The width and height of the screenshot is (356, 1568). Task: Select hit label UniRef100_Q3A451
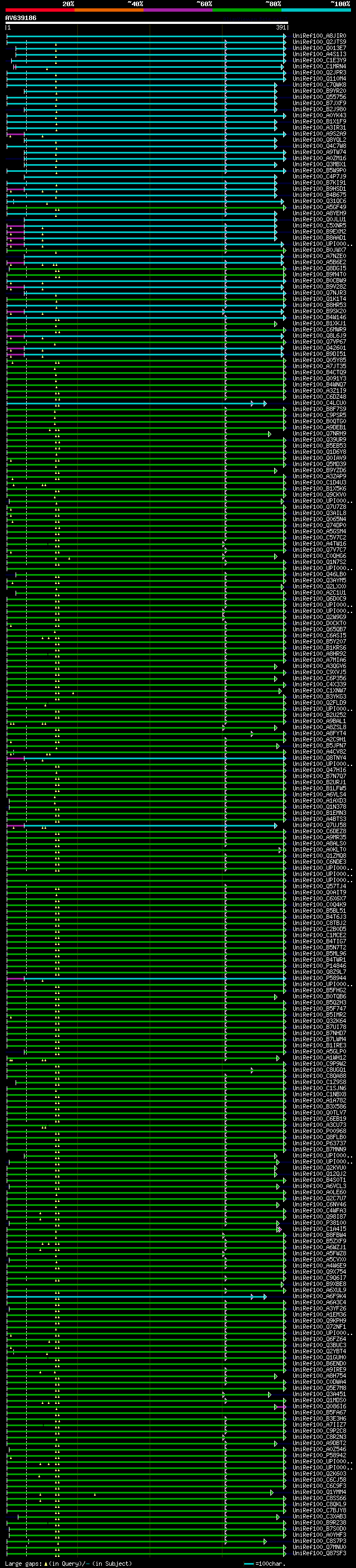(x=319, y=1394)
